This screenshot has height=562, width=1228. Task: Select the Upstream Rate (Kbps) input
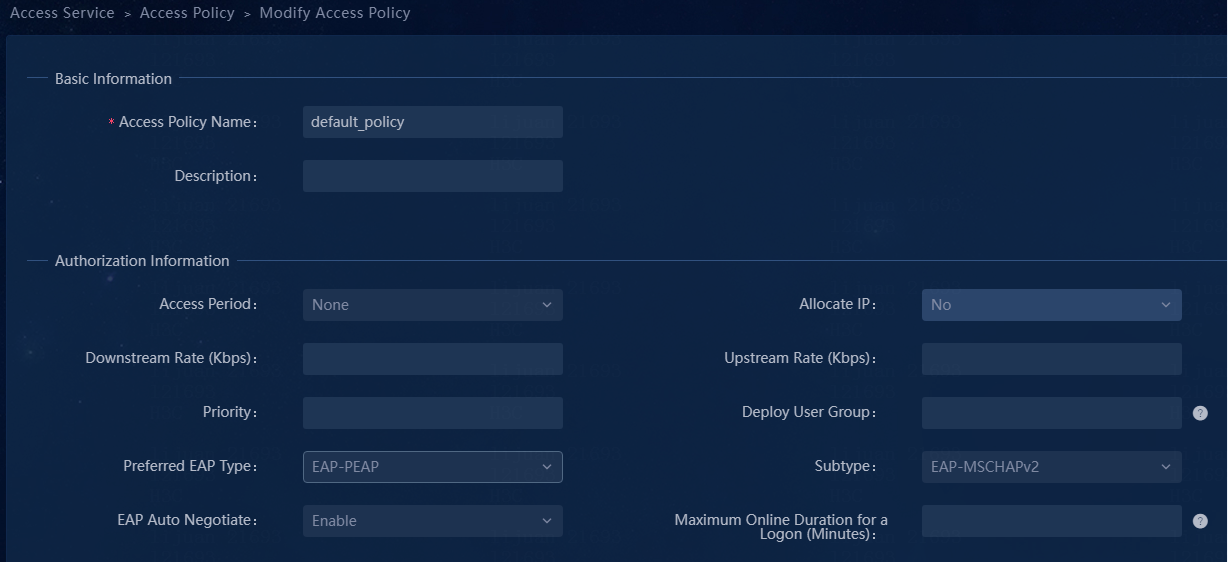(1052, 359)
